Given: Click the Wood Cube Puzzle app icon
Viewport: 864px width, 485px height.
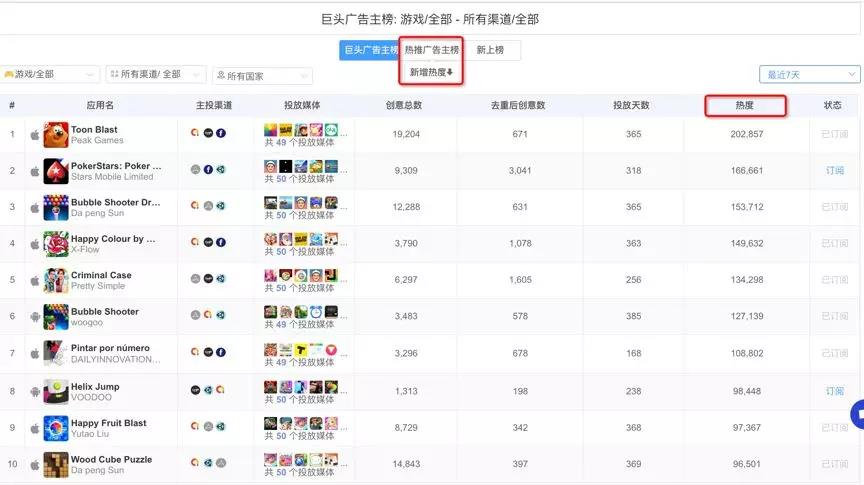Looking at the screenshot, I should pos(56,464).
